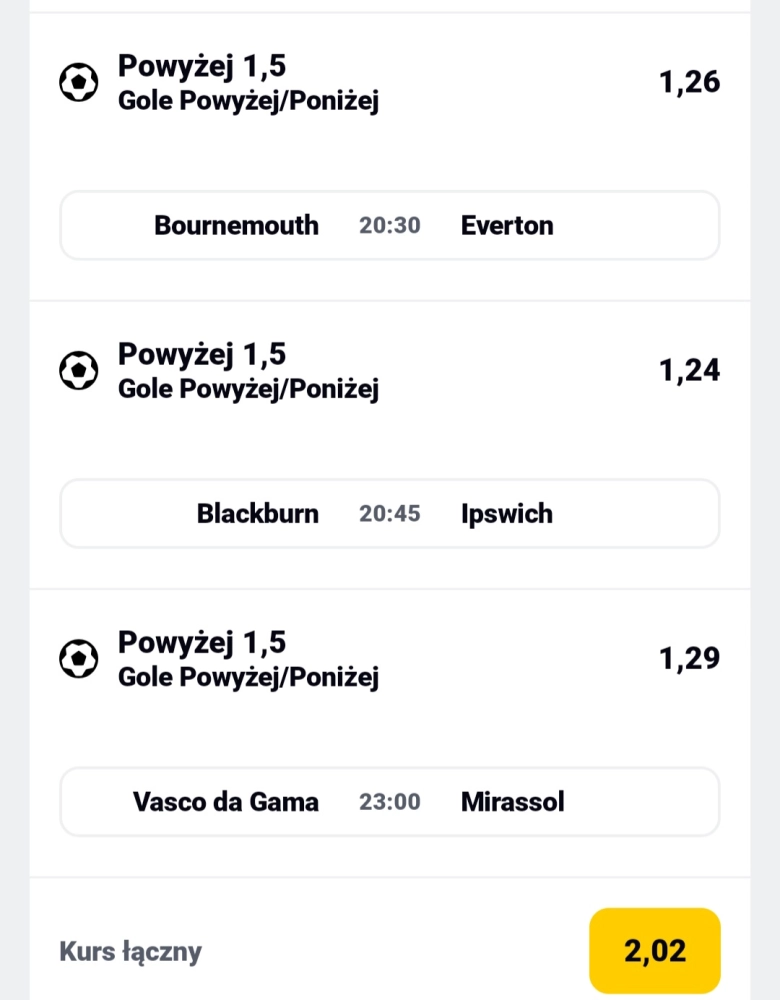
Task: Tap the yellow 2,02 total odds badge
Action: pos(655,951)
